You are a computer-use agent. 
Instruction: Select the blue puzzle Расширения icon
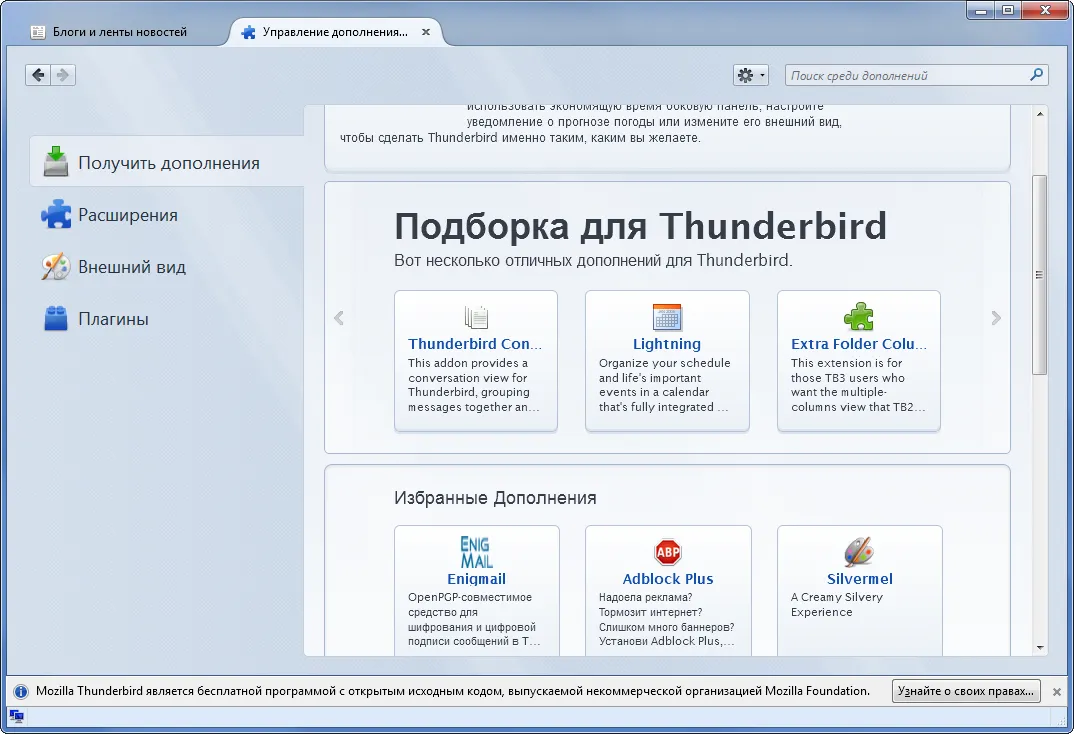click(55, 214)
